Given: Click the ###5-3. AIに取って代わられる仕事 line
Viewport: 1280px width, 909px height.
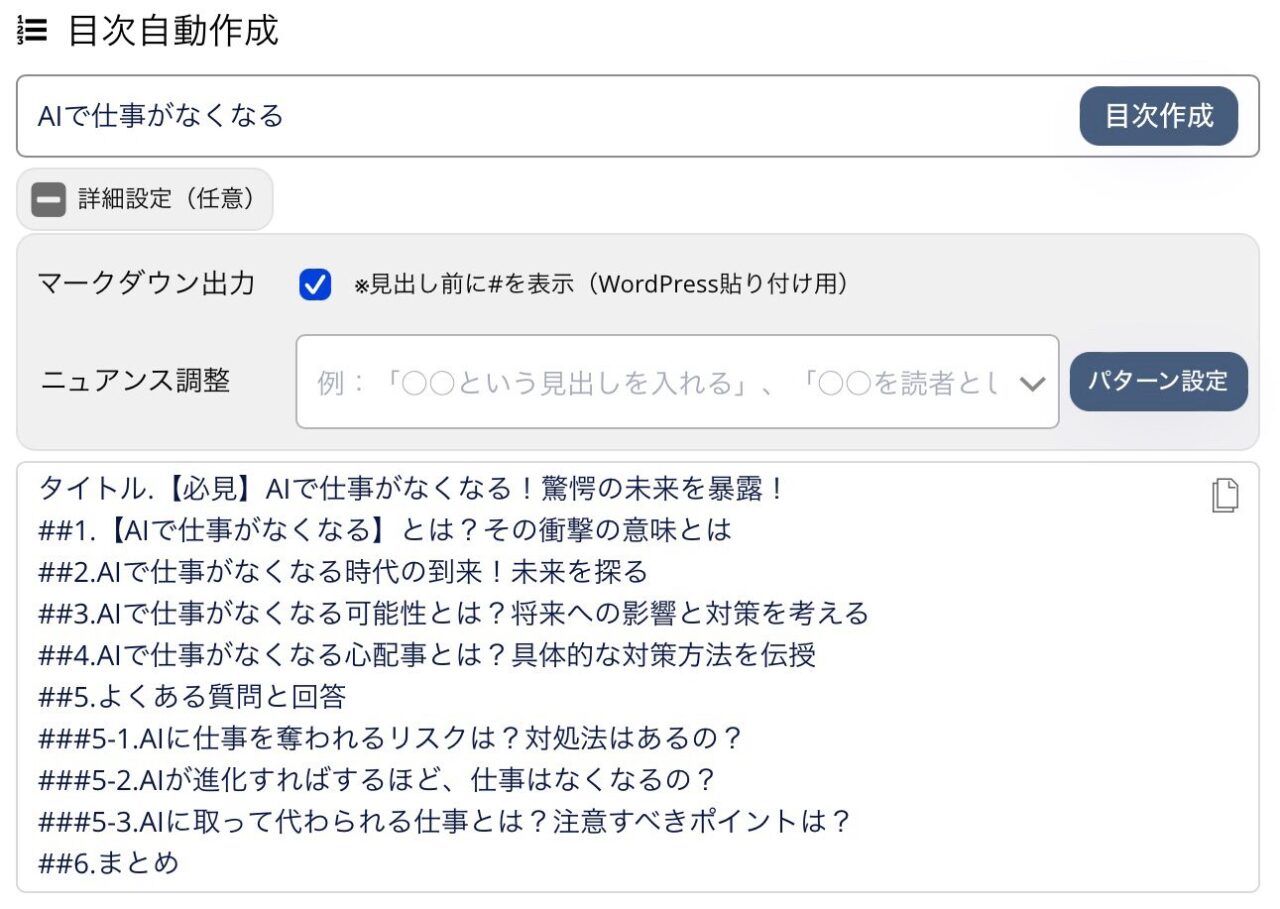Looking at the screenshot, I should click(444, 821).
